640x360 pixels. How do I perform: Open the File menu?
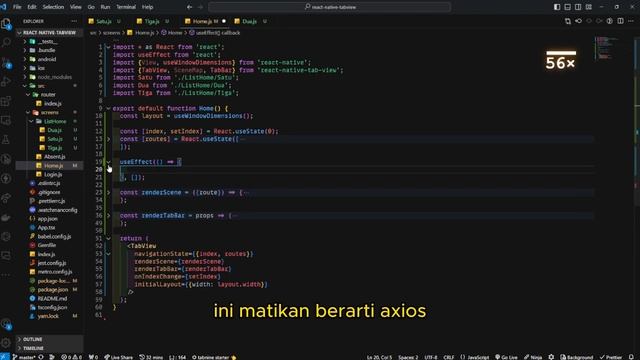tap(17, 7)
